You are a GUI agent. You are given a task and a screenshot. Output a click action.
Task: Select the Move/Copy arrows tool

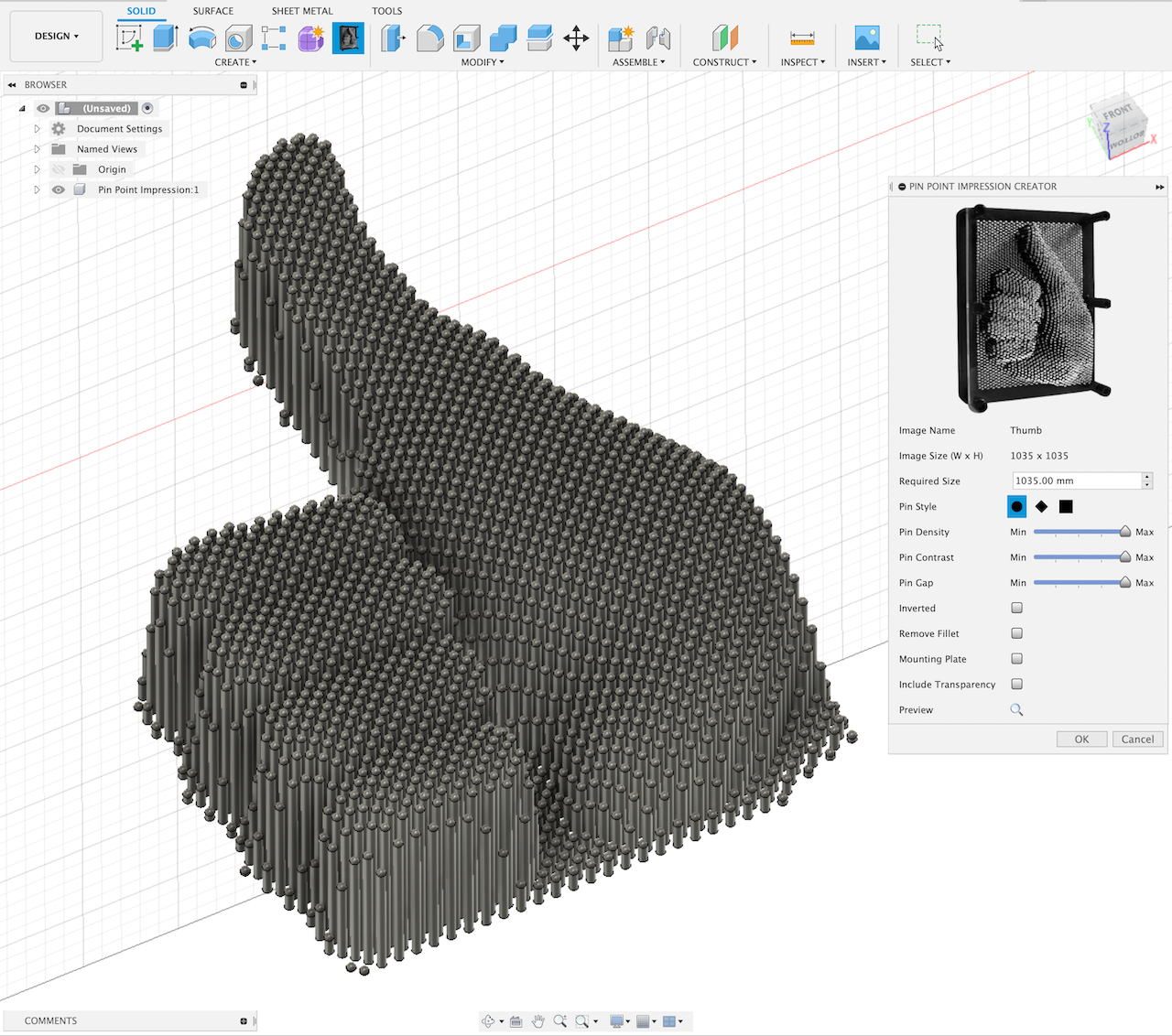coord(576,38)
